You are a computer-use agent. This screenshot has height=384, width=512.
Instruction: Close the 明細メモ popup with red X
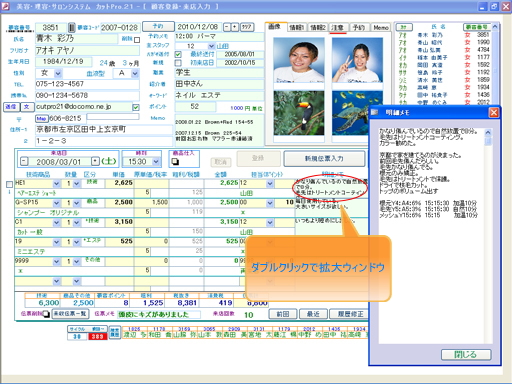tap(494, 113)
